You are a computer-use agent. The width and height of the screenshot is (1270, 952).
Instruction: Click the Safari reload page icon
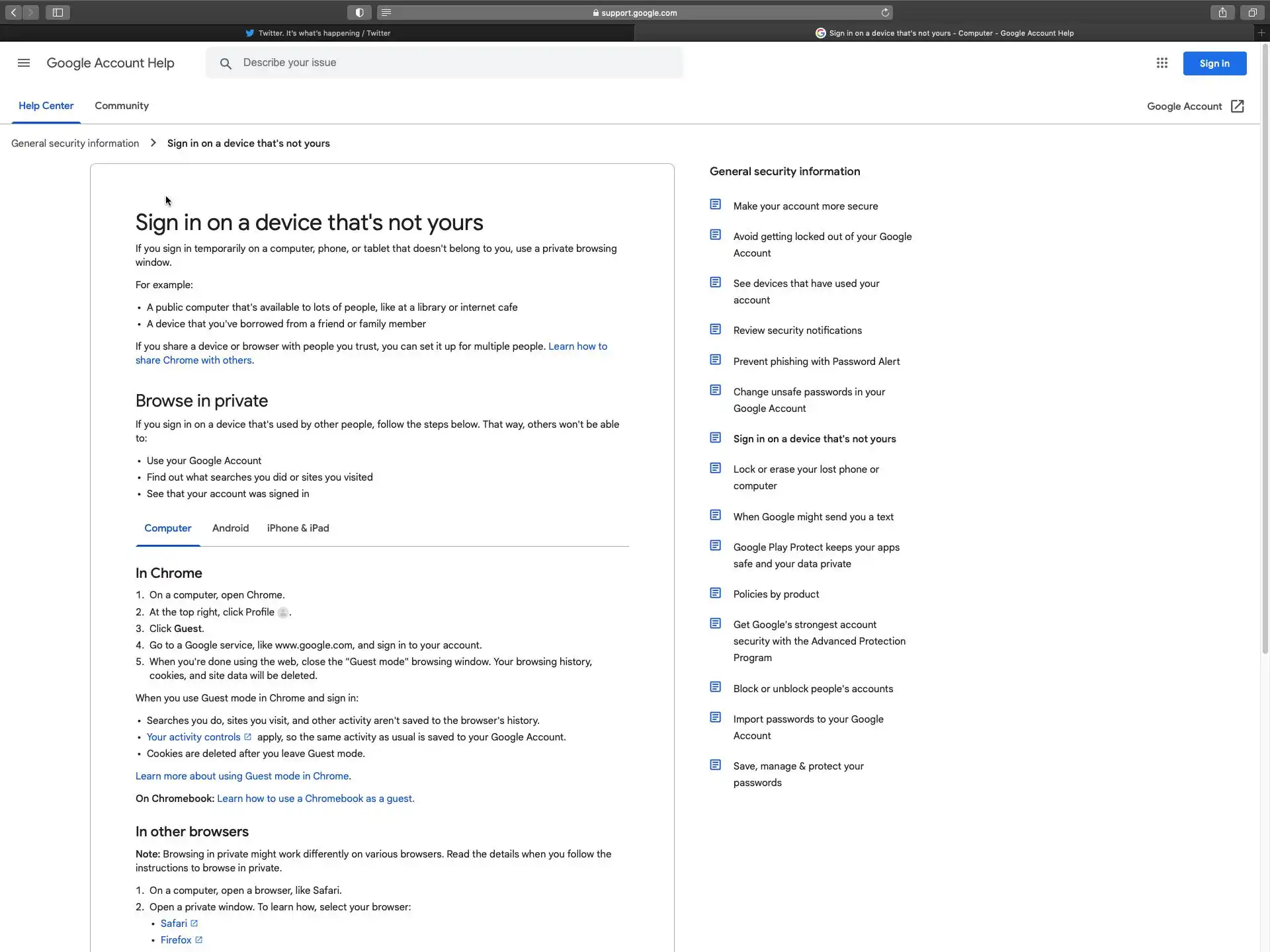coord(885,13)
